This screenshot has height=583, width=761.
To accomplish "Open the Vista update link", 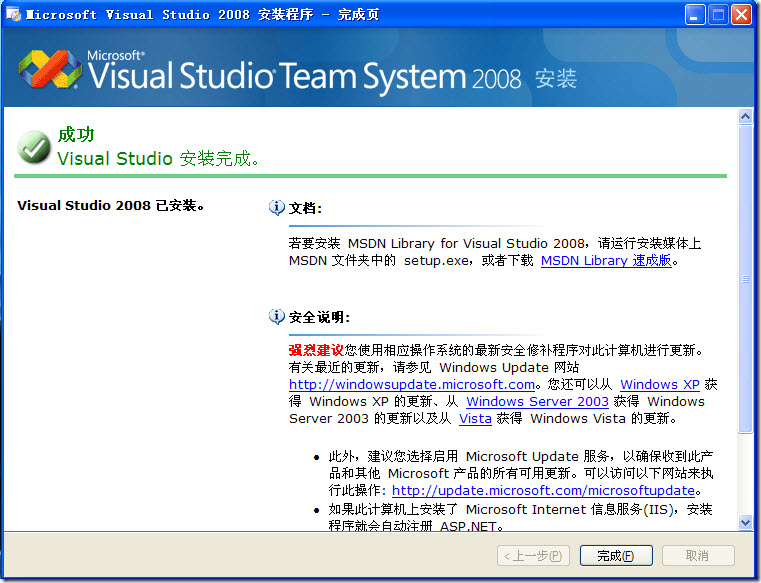I will [475, 418].
